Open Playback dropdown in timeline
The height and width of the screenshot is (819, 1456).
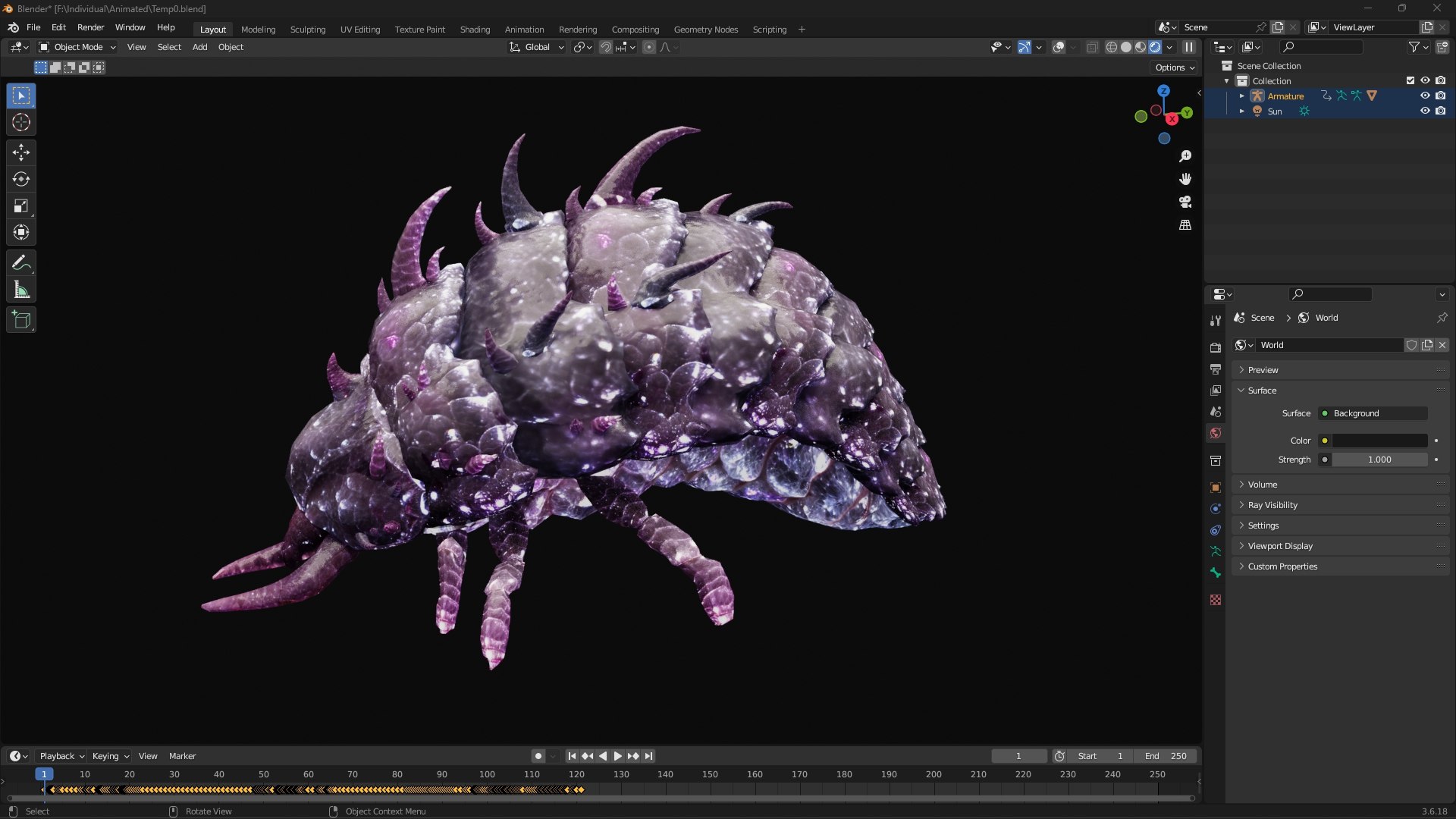coord(61,756)
